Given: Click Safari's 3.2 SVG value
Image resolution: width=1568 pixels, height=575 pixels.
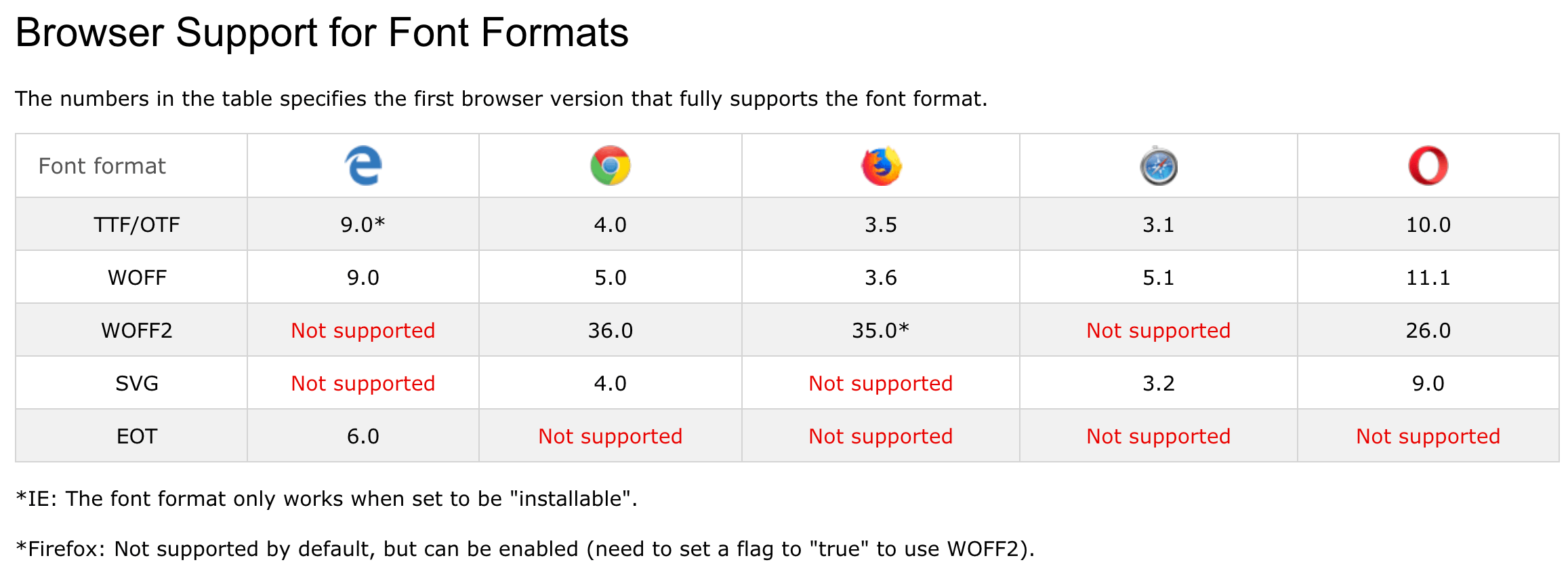Looking at the screenshot, I should click(1159, 383).
